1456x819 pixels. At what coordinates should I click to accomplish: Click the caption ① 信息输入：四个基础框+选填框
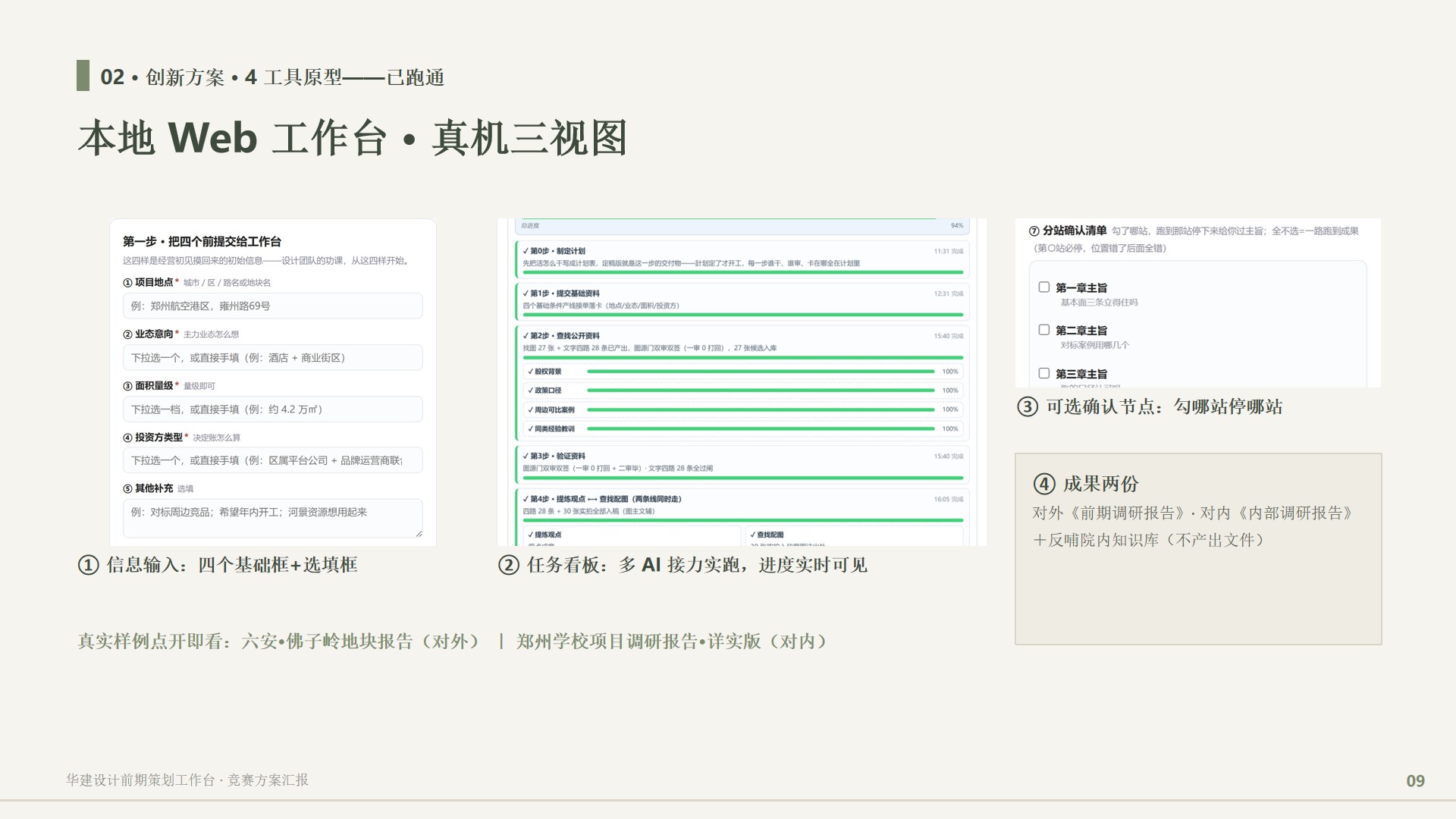pos(218,565)
